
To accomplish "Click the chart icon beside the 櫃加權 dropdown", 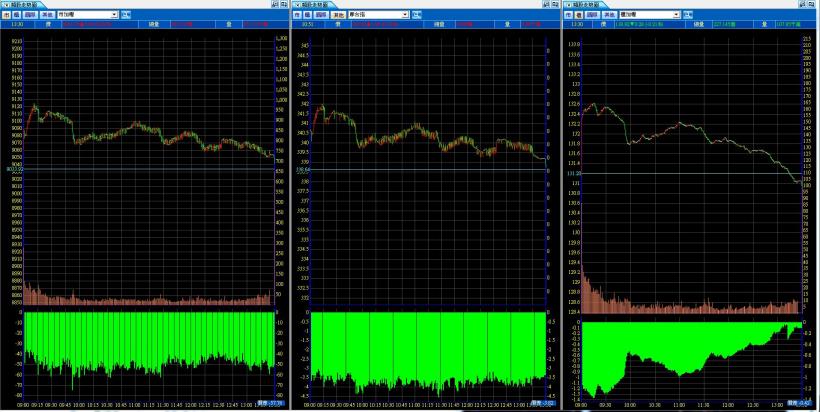I will (x=686, y=15).
